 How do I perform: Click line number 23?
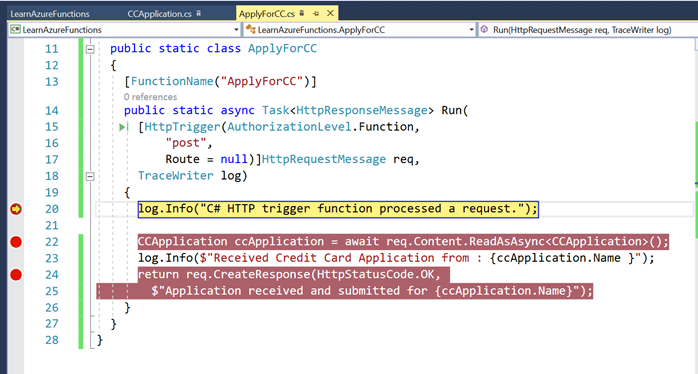[x=52, y=258]
